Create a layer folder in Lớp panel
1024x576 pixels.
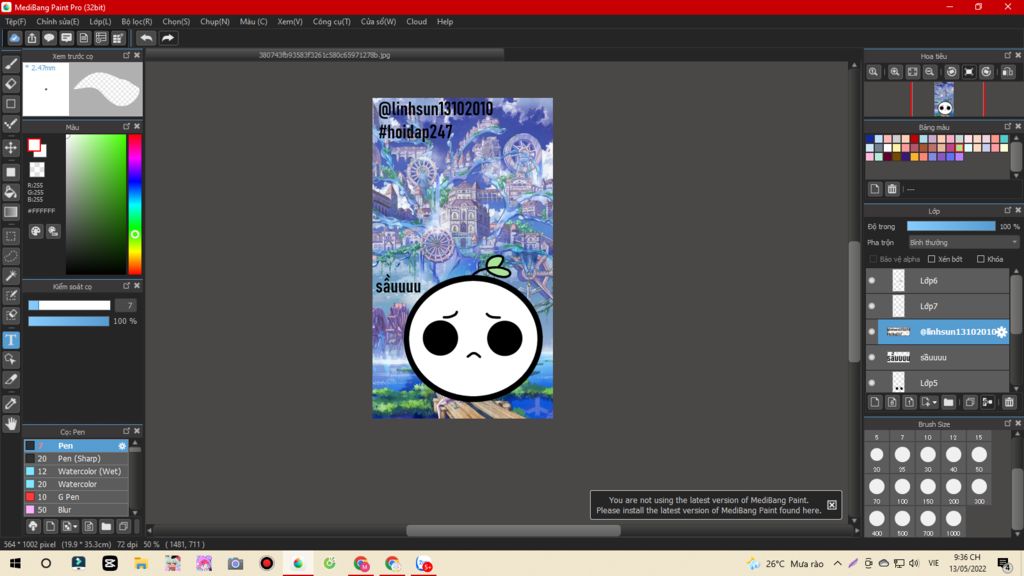click(x=948, y=402)
